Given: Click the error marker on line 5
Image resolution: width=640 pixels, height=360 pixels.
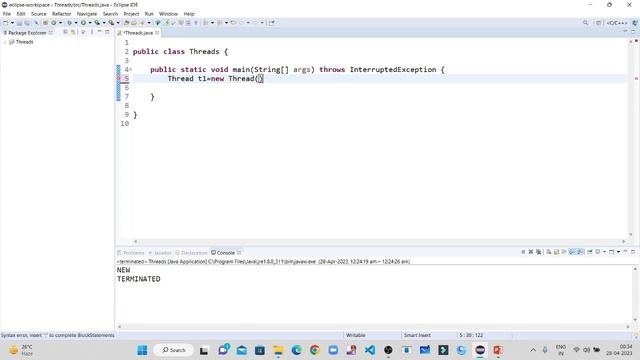Looking at the screenshot, I should coord(119,78).
